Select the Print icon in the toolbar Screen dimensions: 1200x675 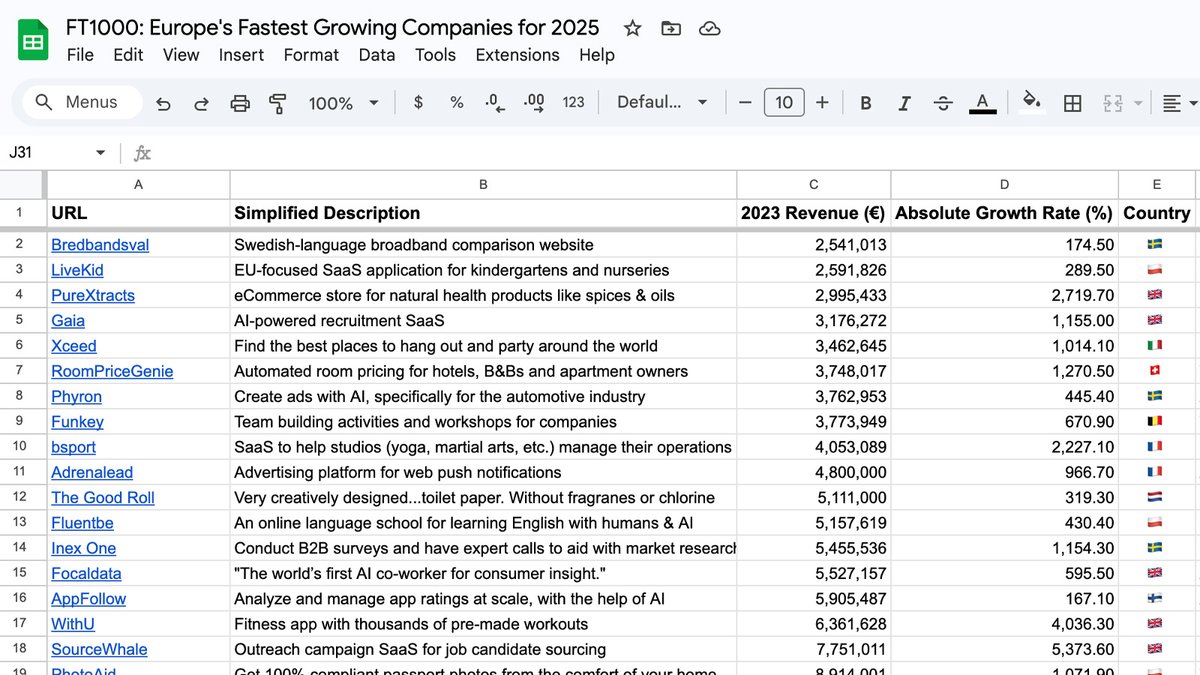coord(239,102)
